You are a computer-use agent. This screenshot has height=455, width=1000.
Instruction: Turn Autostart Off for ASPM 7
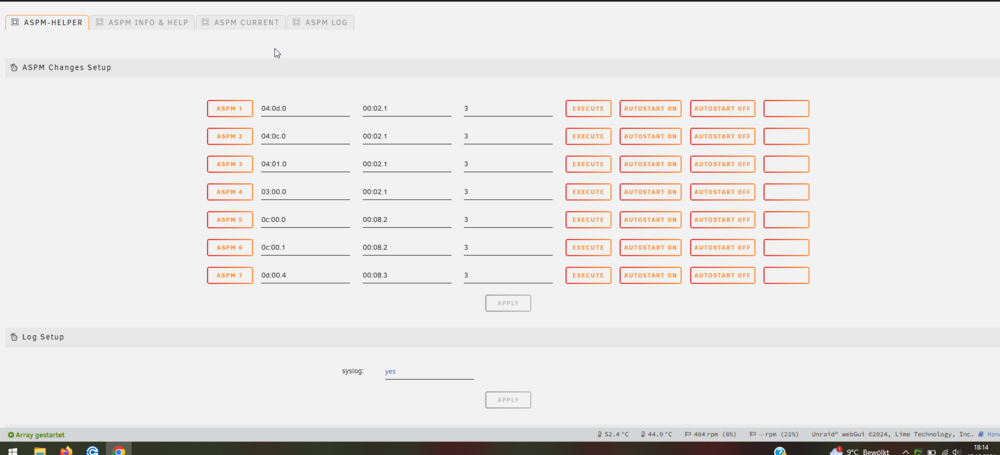pyautogui.click(x=723, y=276)
